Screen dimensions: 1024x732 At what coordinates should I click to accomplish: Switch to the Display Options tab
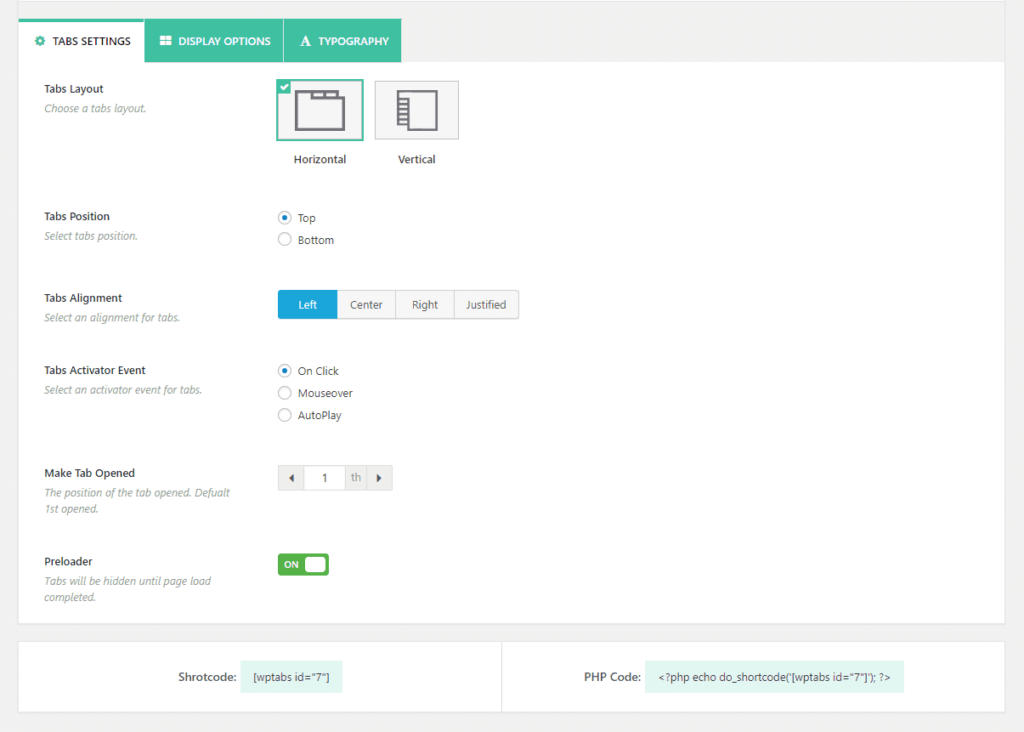213,41
